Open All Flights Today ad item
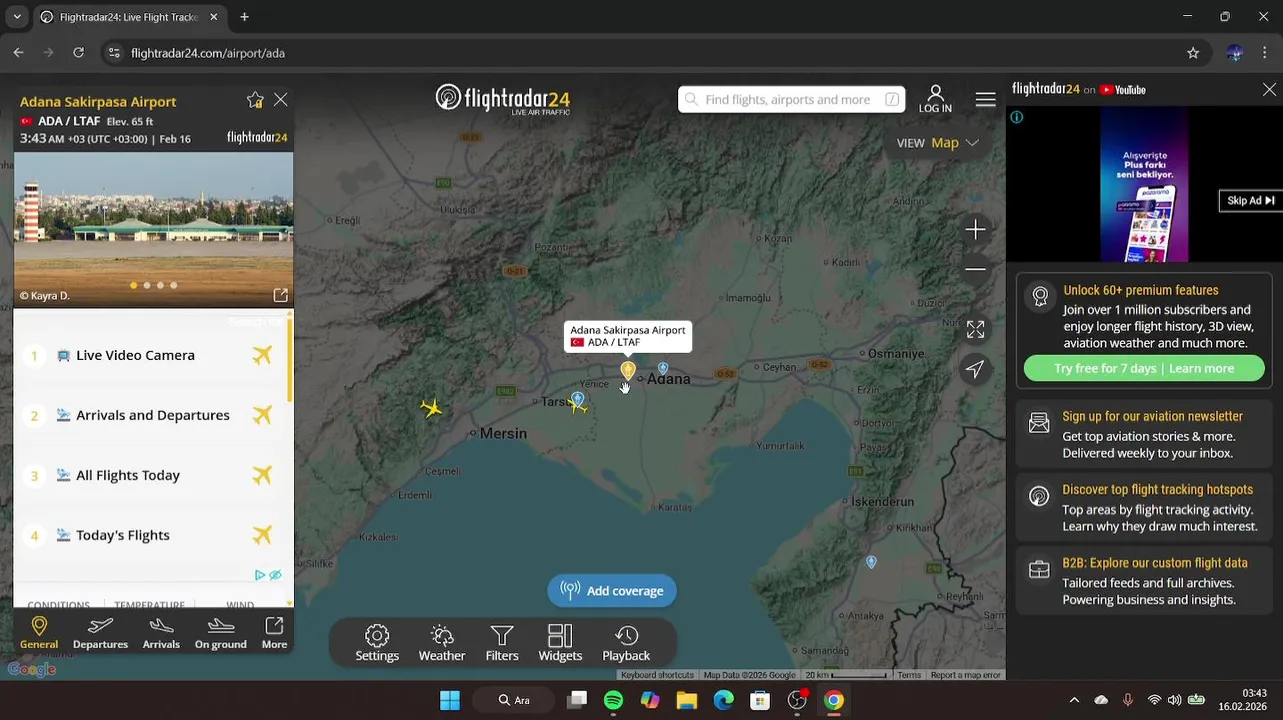1283x720 pixels. [153, 475]
